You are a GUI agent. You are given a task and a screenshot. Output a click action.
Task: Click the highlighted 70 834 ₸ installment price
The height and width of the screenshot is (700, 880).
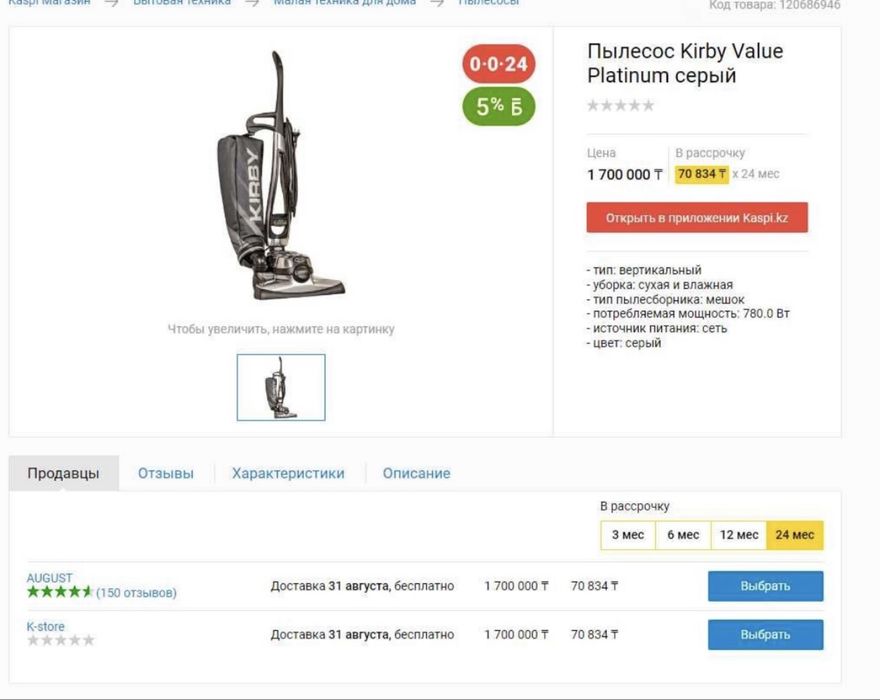pyautogui.click(x=702, y=174)
